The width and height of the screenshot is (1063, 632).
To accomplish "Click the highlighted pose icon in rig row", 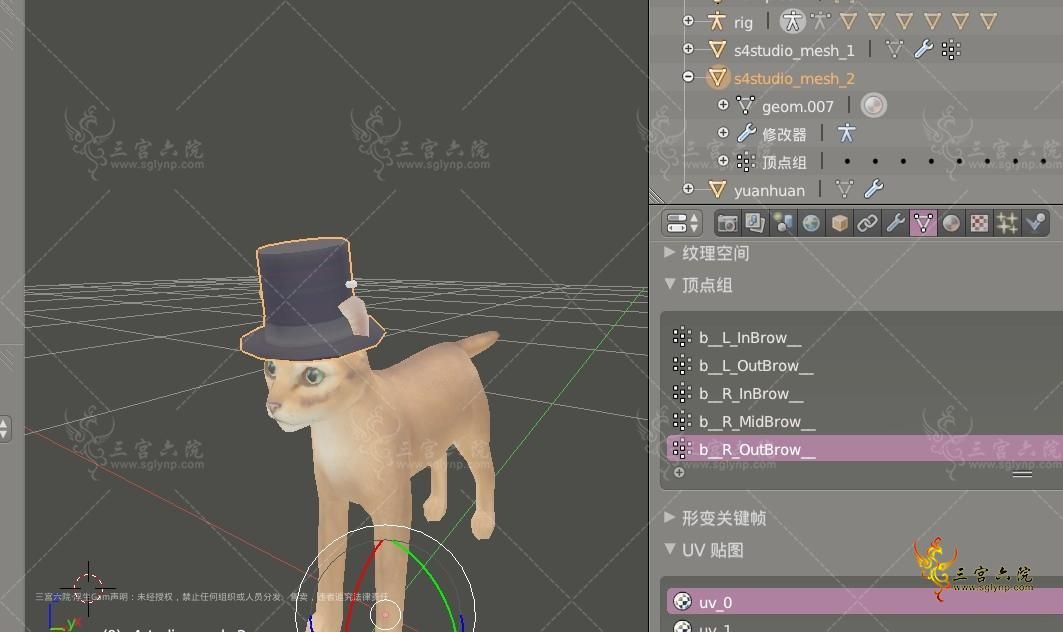I will click(792, 22).
